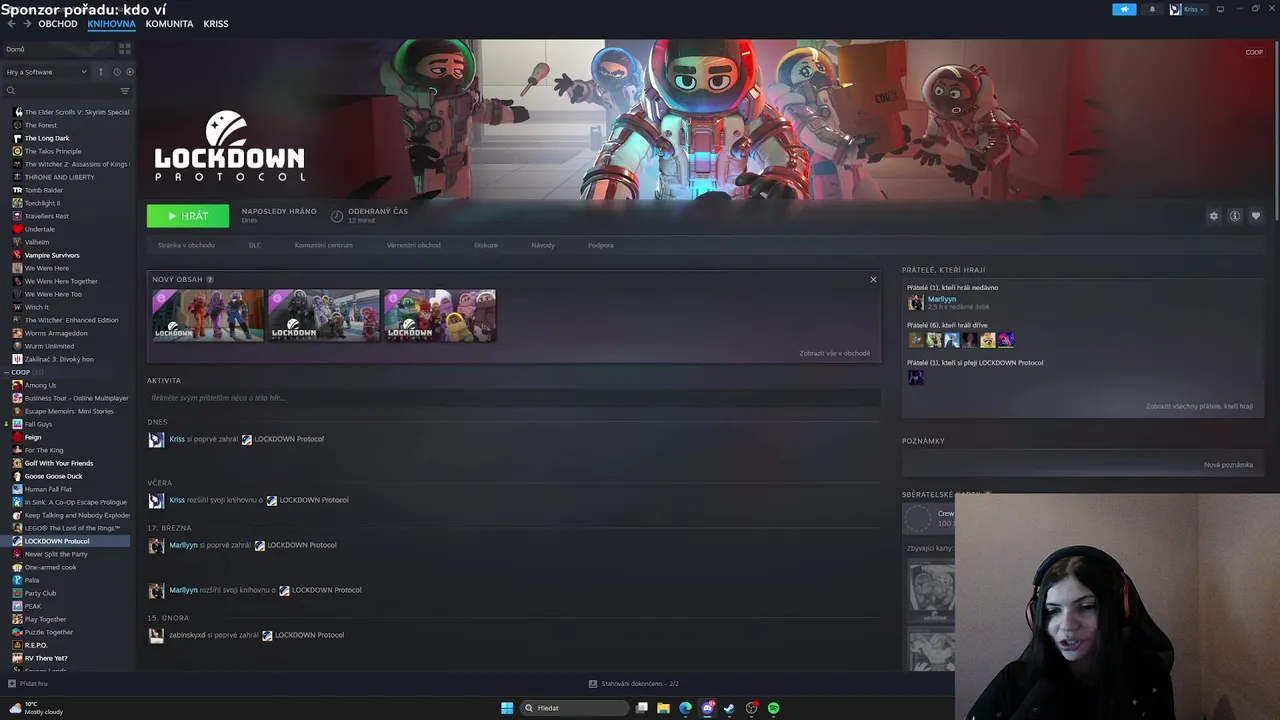Open library advanced filters icon
Viewport: 1280px width, 720px height.
125,91
